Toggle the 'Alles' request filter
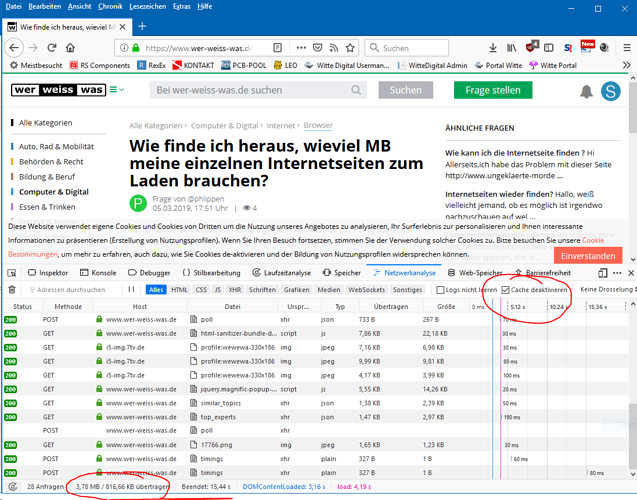 click(x=156, y=290)
